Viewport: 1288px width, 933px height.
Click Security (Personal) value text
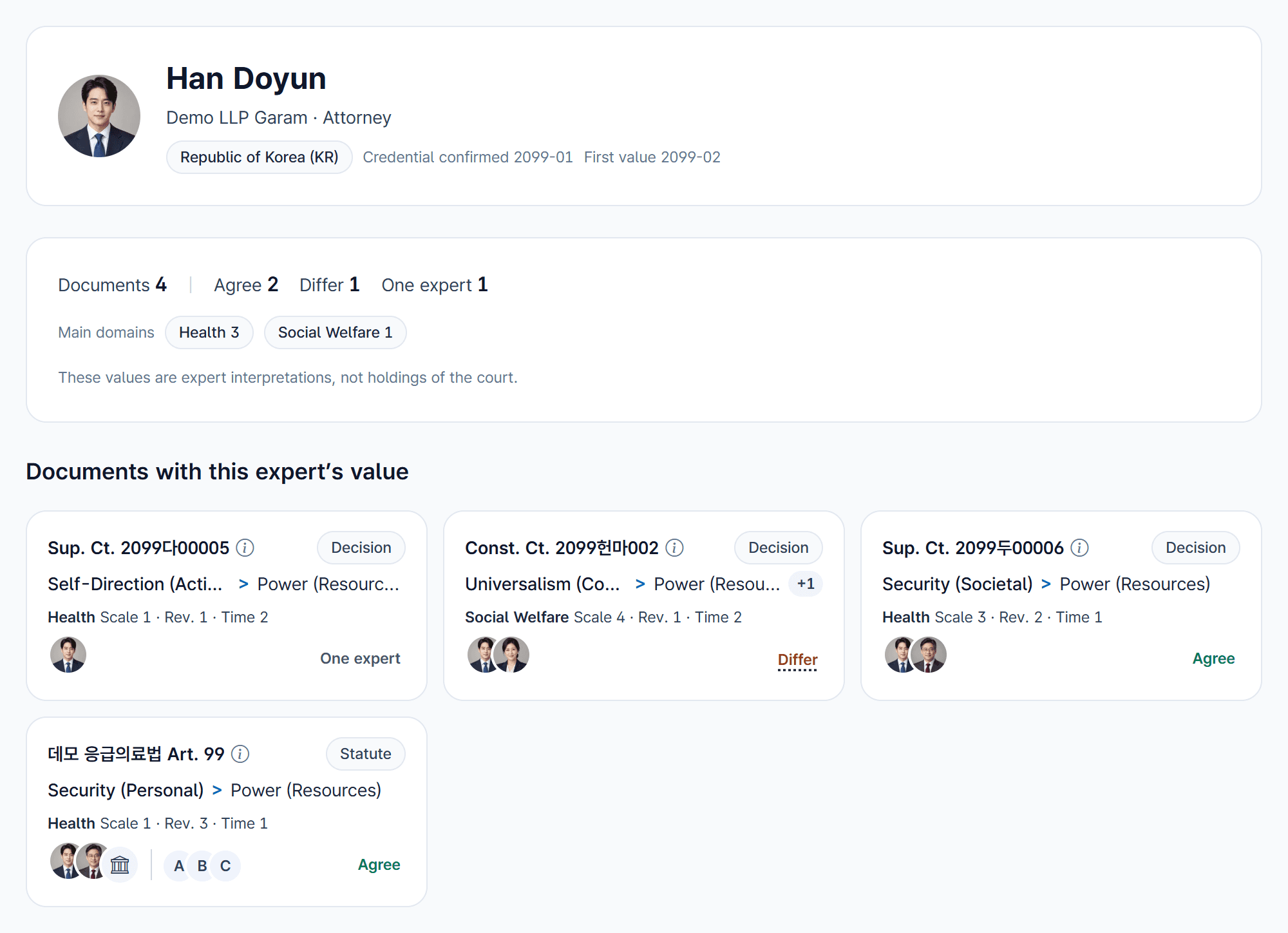[126, 790]
